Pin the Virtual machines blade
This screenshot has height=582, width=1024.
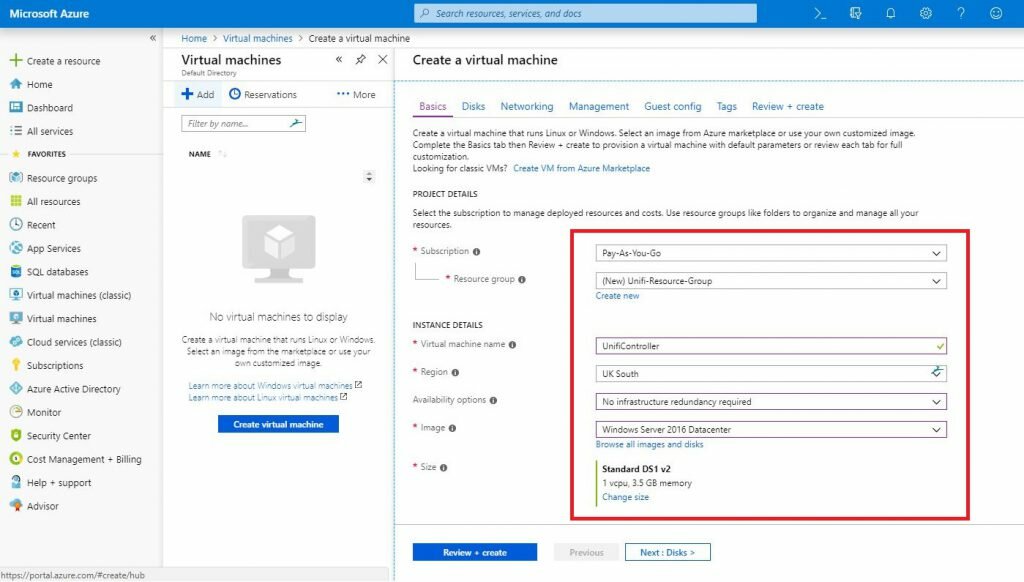[360, 59]
